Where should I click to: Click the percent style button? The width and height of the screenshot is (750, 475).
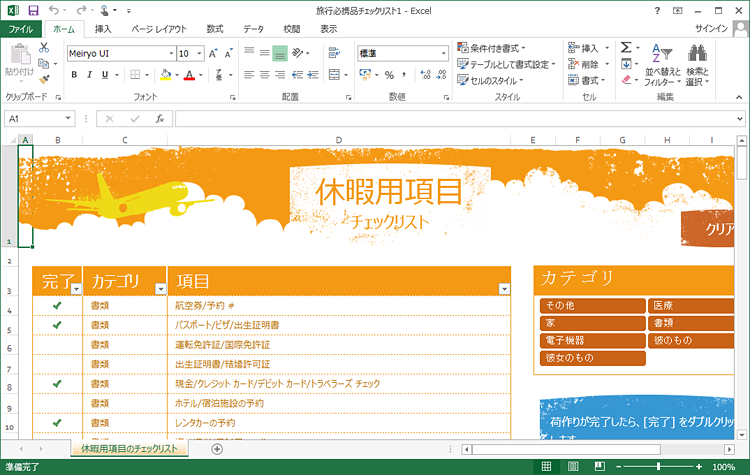[x=389, y=74]
